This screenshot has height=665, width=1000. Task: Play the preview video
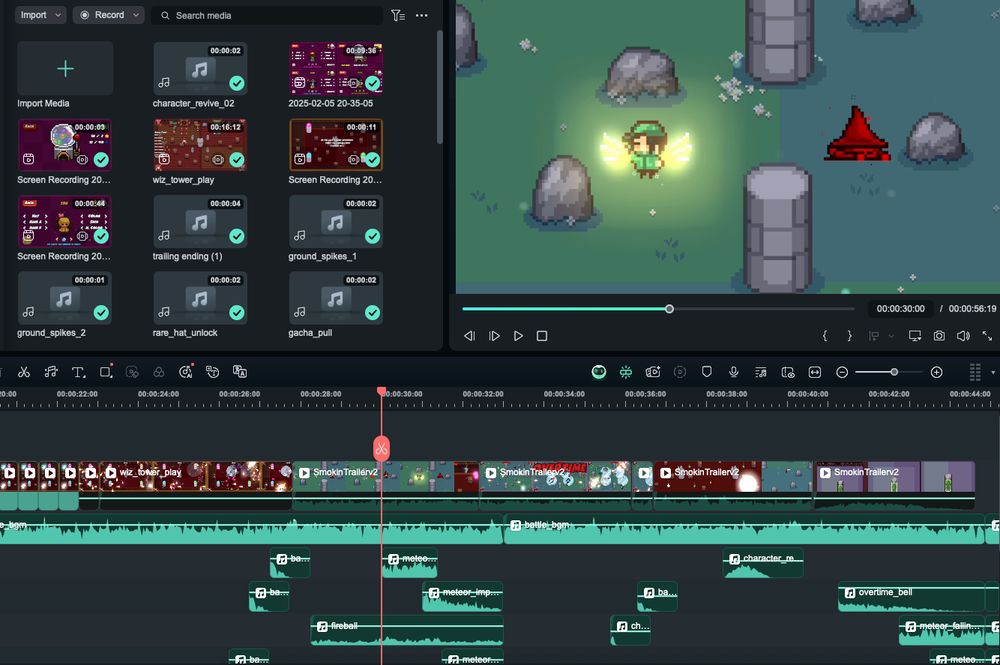[x=518, y=335]
